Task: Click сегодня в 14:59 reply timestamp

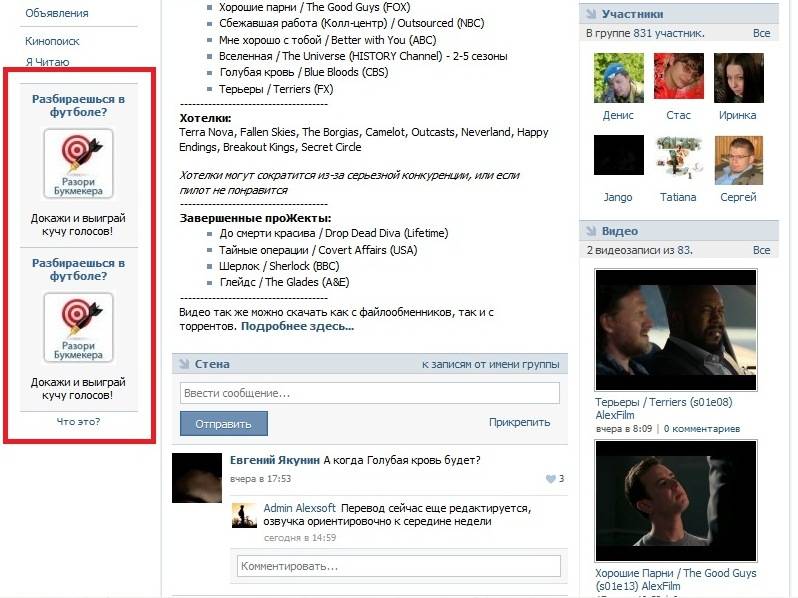Action: pos(300,537)
